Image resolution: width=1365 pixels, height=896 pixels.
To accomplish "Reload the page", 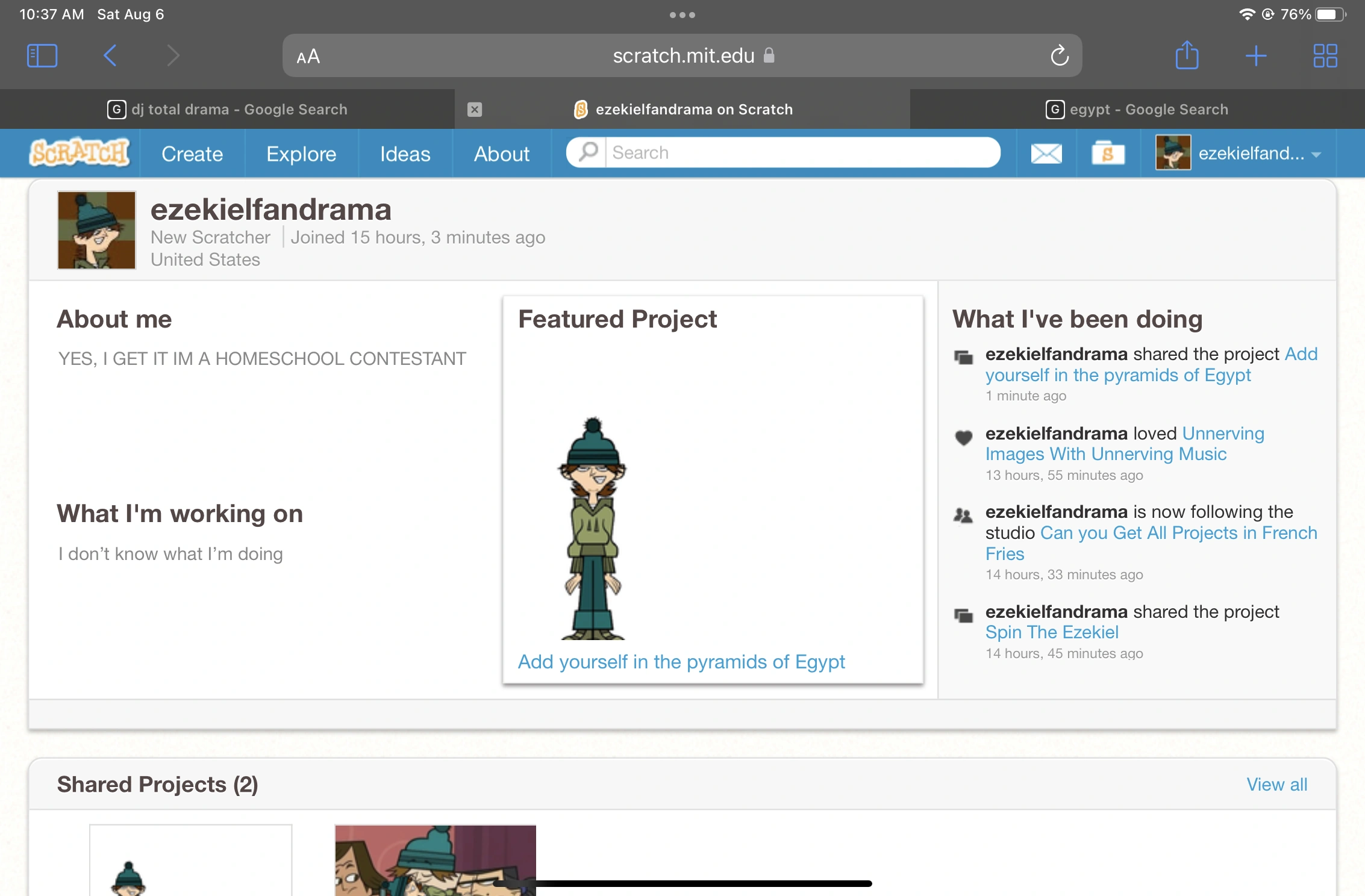I will (x=1059, y=55).
